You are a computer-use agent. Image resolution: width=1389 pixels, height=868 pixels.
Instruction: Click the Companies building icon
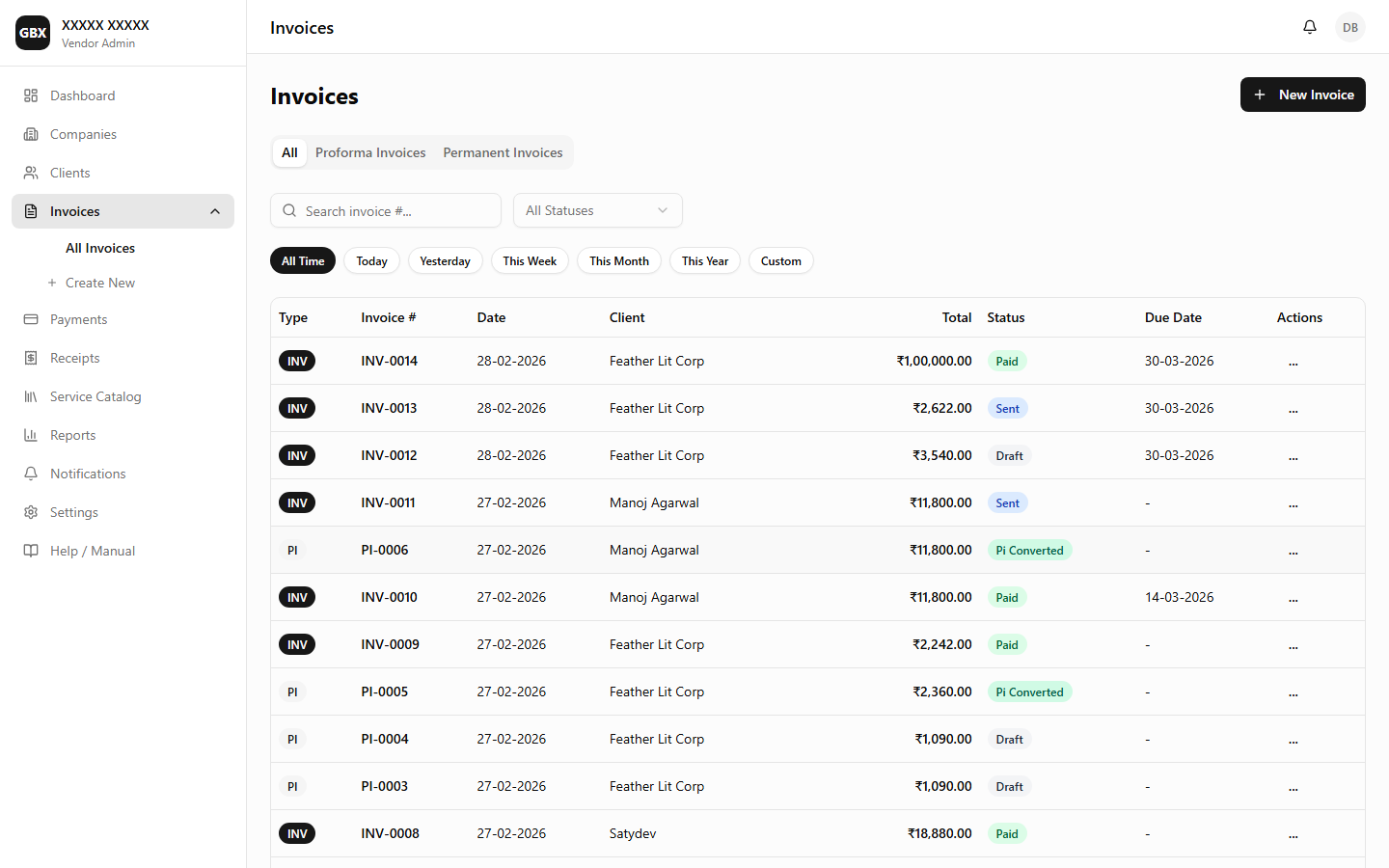(x=31, y=134)
